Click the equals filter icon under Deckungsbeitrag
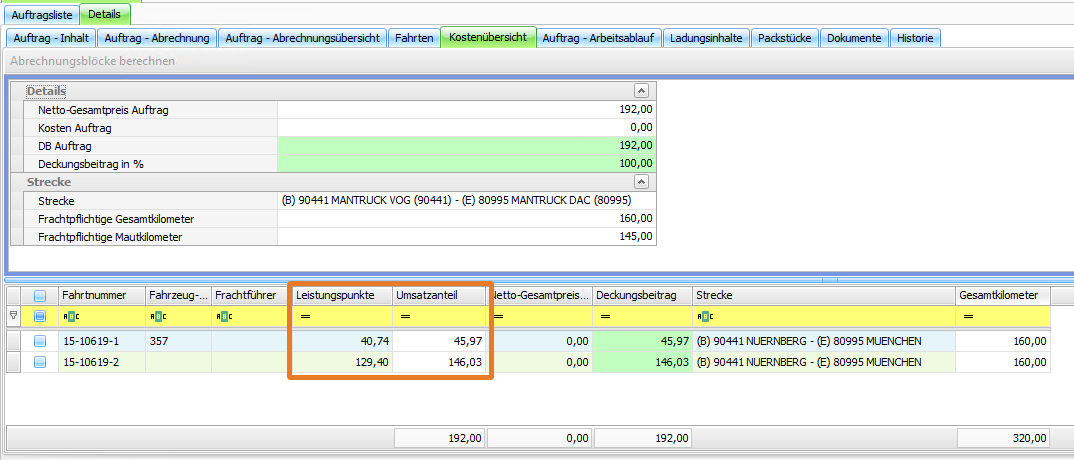Screen dimensions: 1074x460 pyautogui.click(x=605, y=317)
